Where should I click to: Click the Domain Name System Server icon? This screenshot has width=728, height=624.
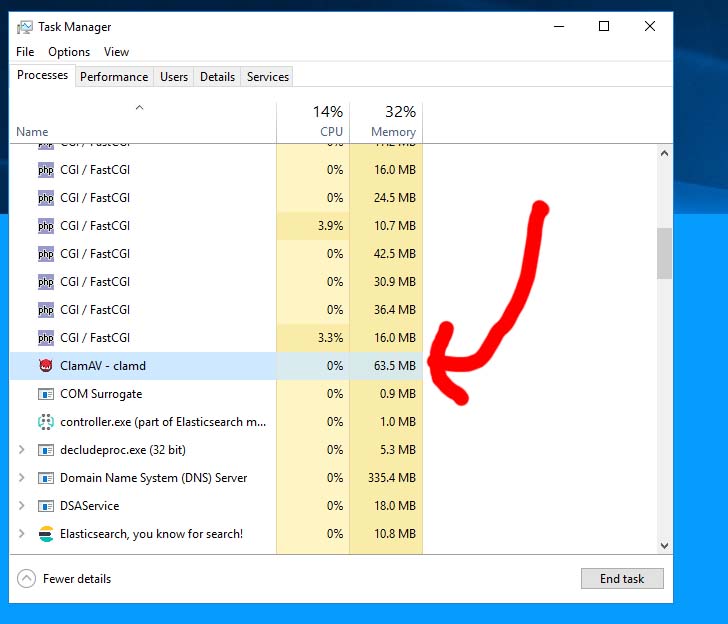point(45,478)
